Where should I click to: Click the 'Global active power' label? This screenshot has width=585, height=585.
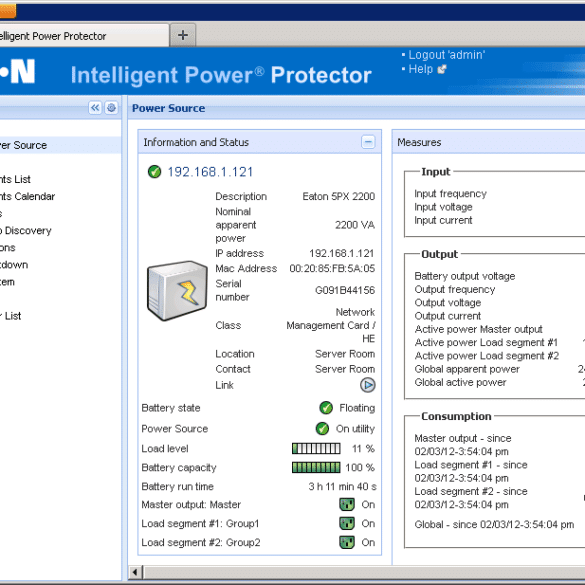click(x=460, y=382)
